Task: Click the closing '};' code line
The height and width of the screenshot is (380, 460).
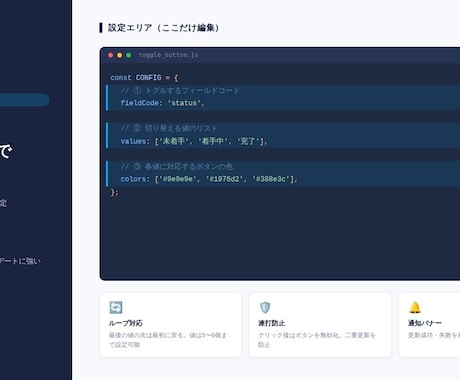Action: coord(114,192)
